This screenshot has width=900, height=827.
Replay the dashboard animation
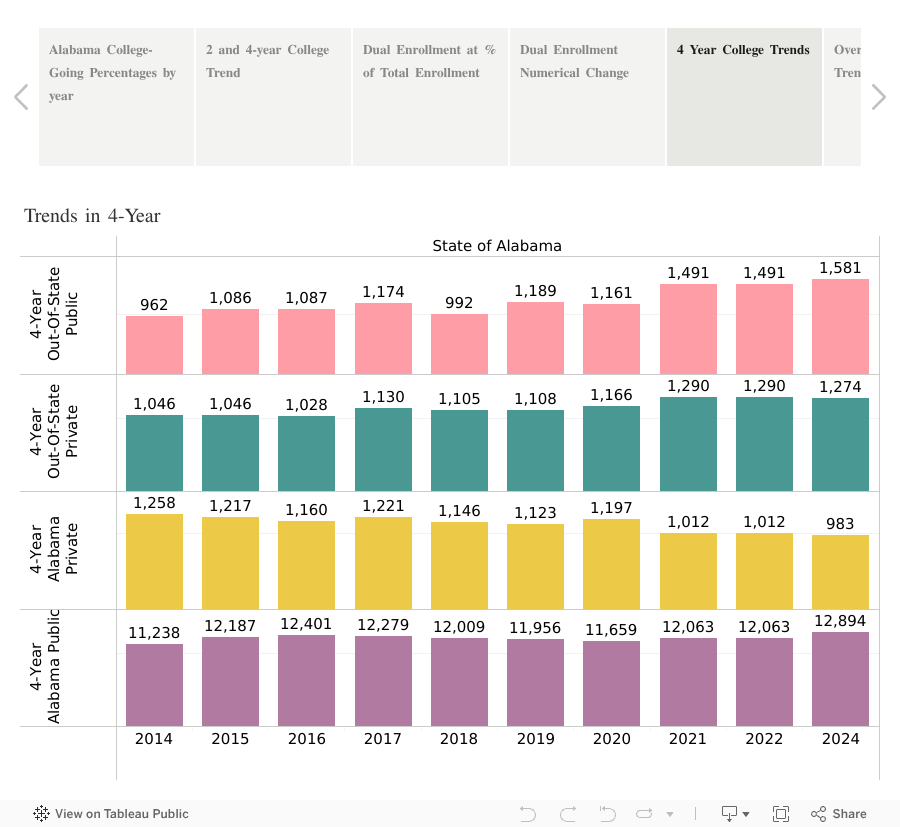643,813
